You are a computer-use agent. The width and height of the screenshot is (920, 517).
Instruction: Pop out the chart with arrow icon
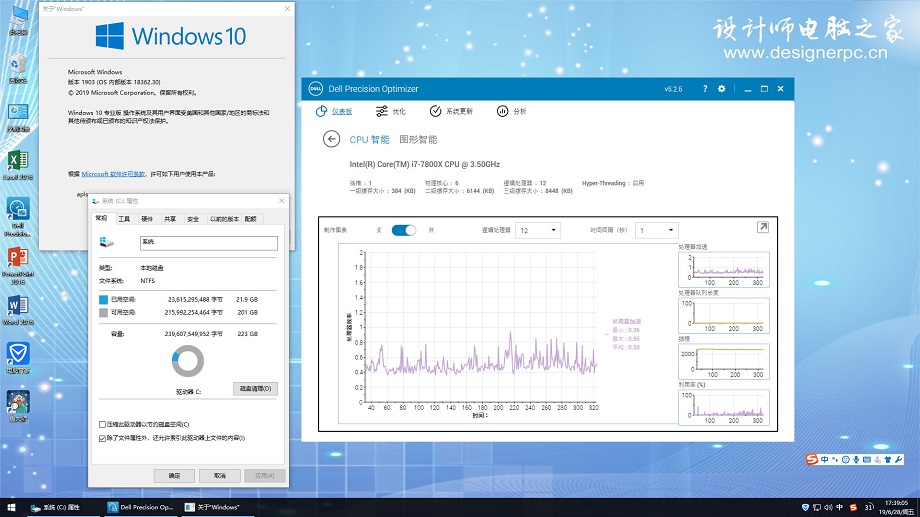[763, 227]
